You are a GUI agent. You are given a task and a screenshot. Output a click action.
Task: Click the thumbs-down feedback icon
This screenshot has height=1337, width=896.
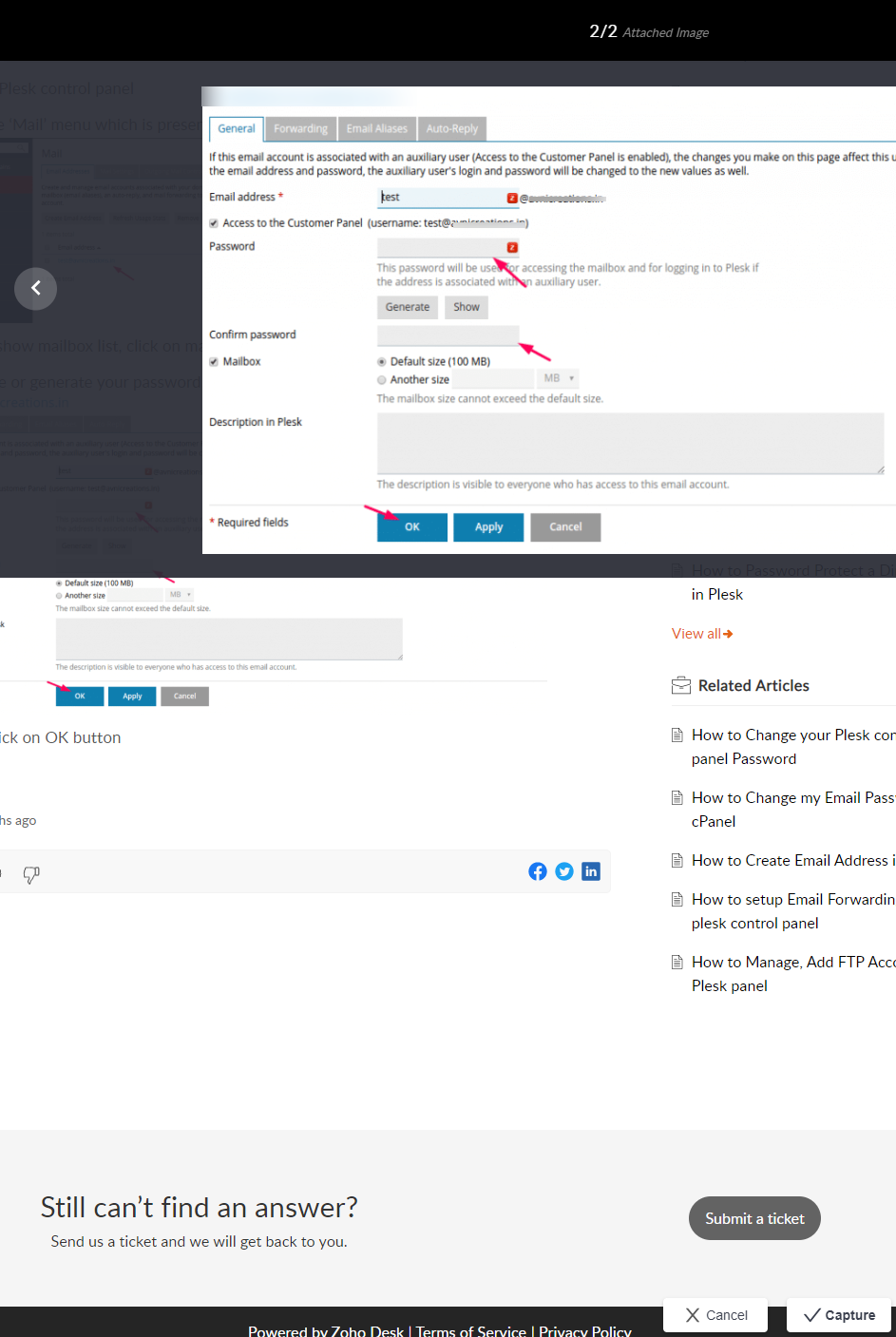[x=31, y=875]
